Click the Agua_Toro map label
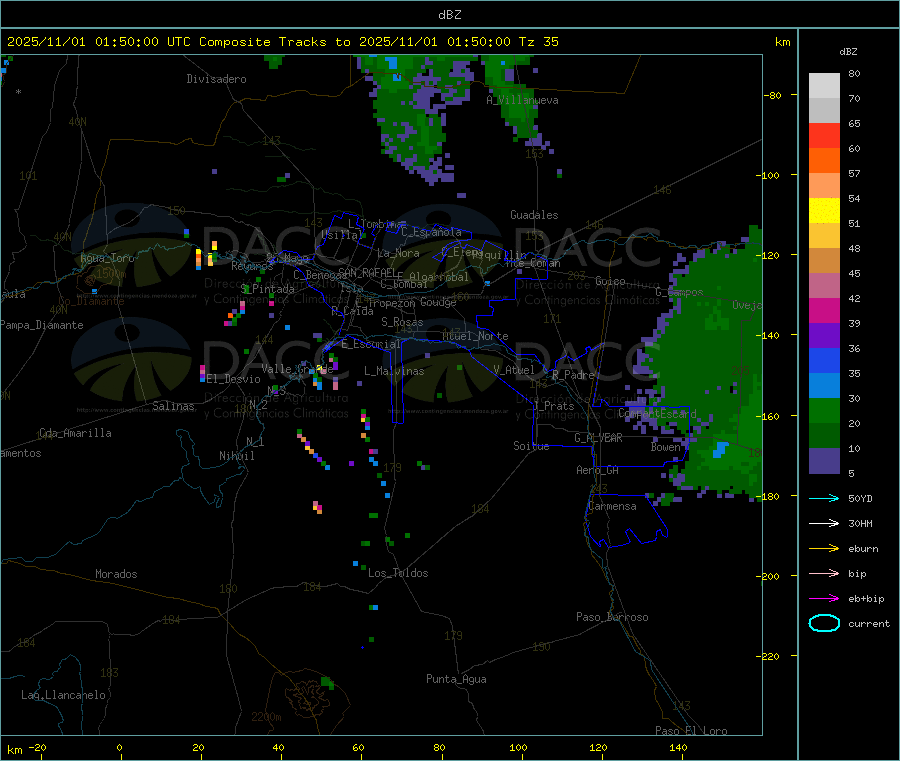This screenshot has height=761, width=900. (x=107, y=258)
